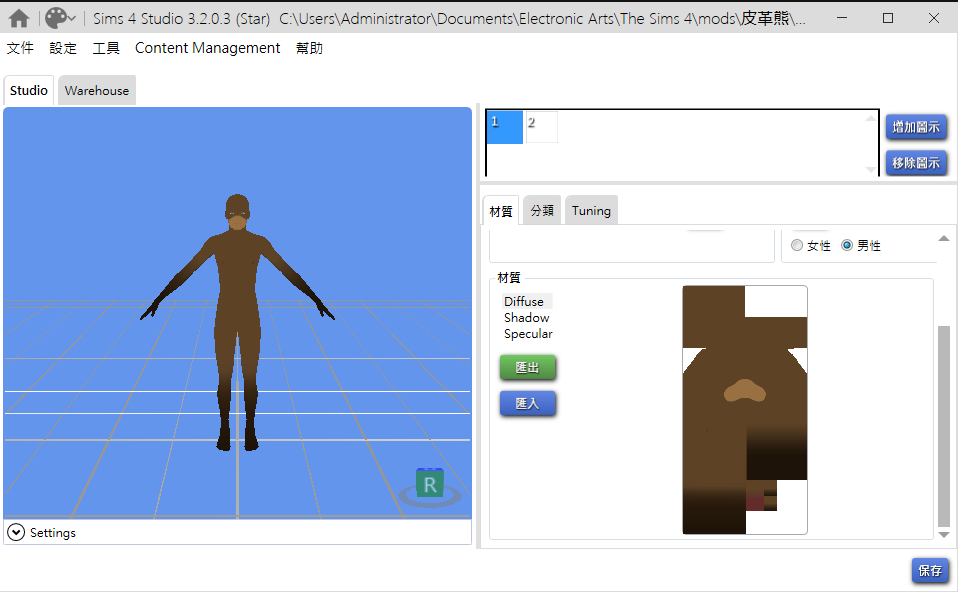Click the swatch list scroll down arrow
The image size is (958, 592).
(871, 170)
